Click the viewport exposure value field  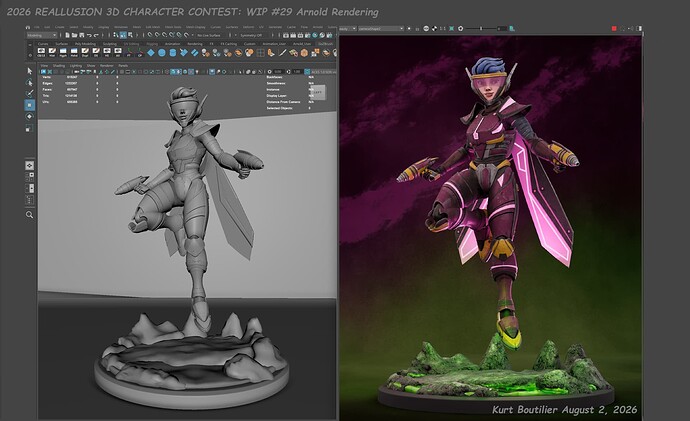pos(278,71)
